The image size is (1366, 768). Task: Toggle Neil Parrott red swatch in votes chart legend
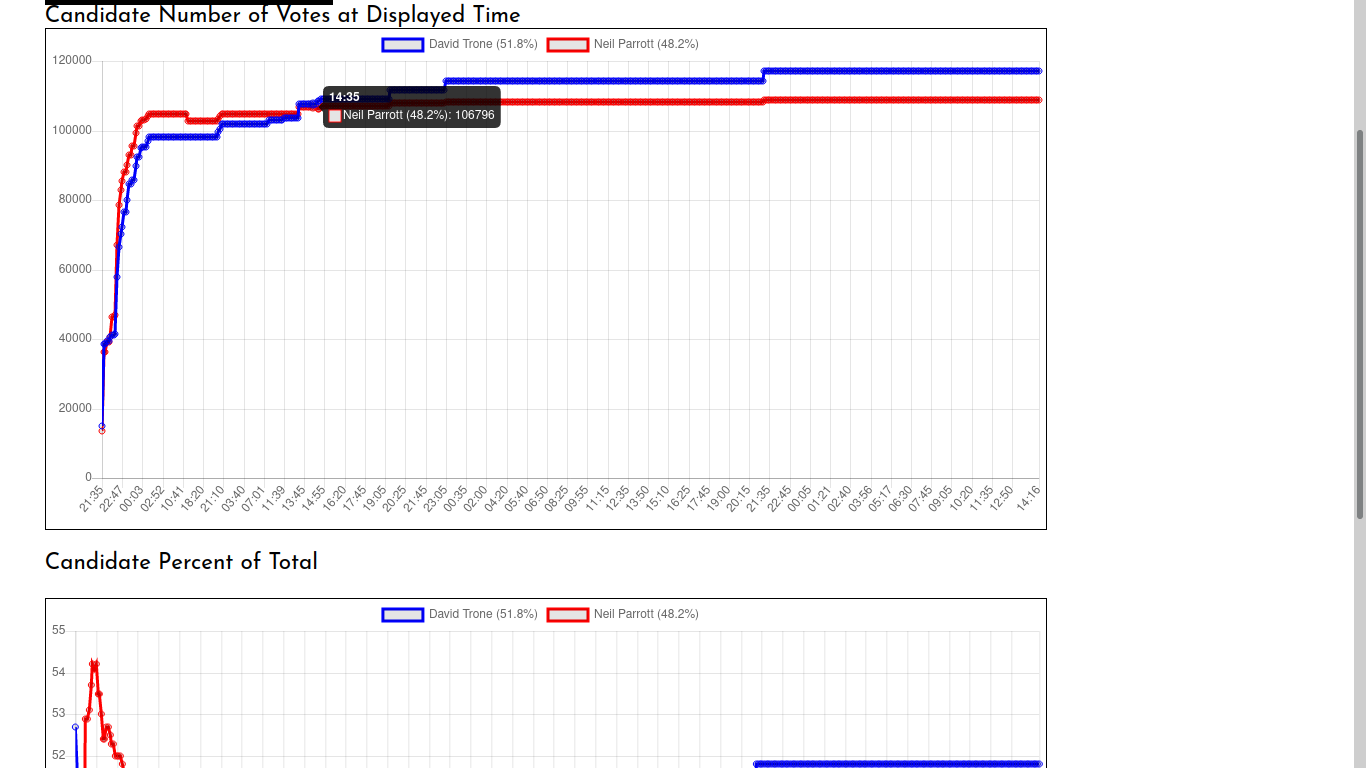tap(567, 44)
